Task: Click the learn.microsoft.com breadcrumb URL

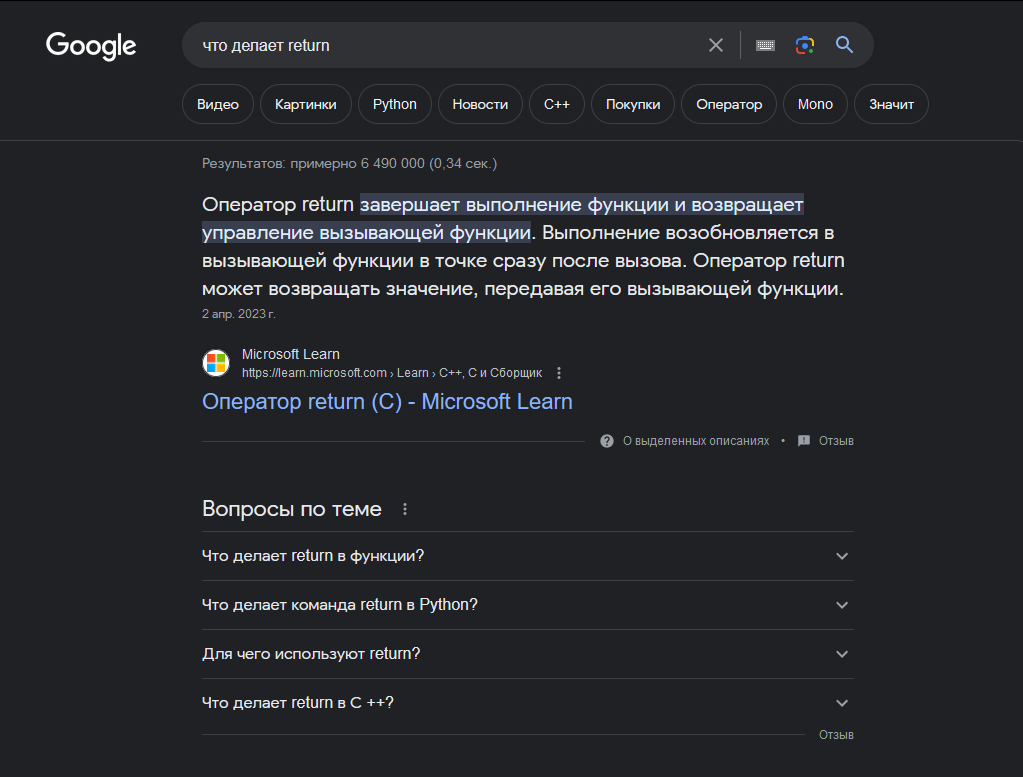Action: coord(391,373)
